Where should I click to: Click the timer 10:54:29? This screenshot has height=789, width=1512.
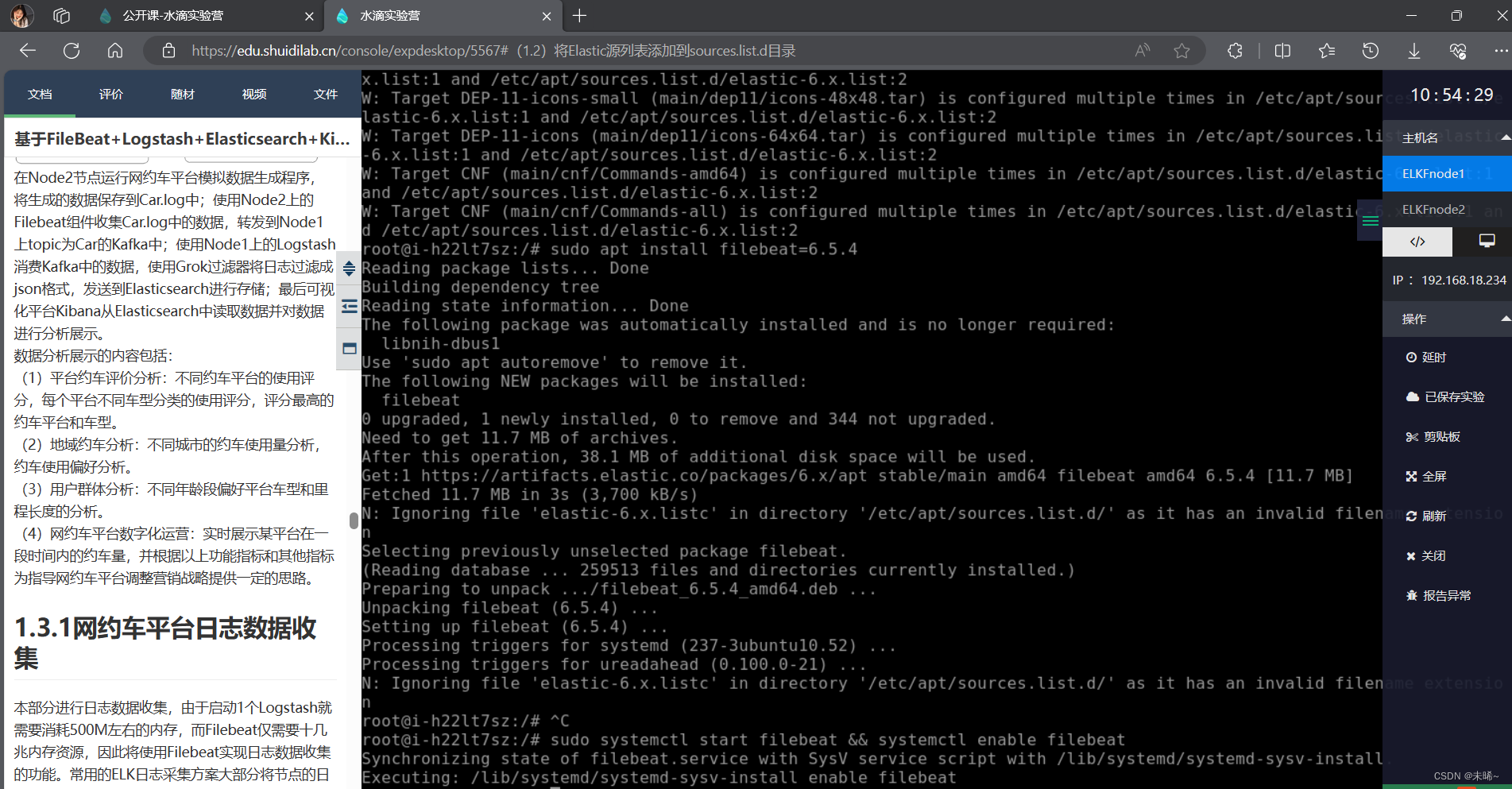1452,95
